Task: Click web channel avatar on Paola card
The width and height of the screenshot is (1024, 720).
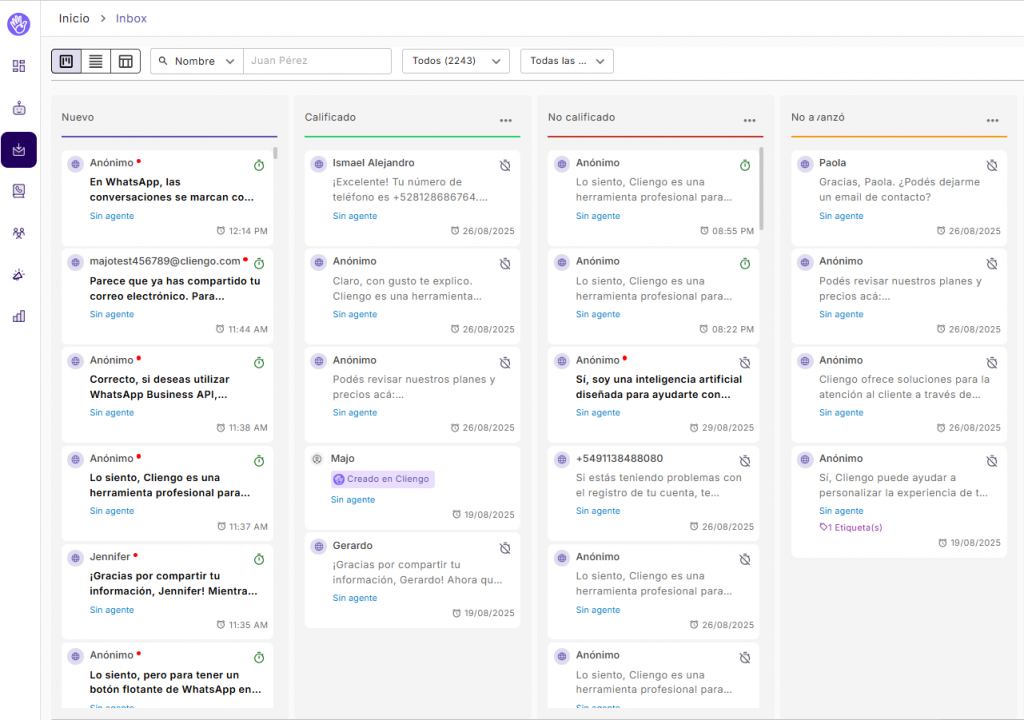Action: click(805, 164)
